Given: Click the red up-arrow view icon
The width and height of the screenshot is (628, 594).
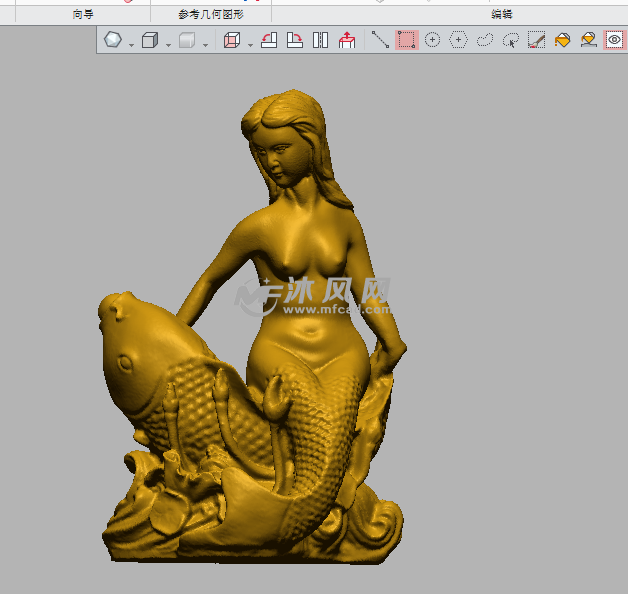Looking at the screenshot, I should click(346, 40).
